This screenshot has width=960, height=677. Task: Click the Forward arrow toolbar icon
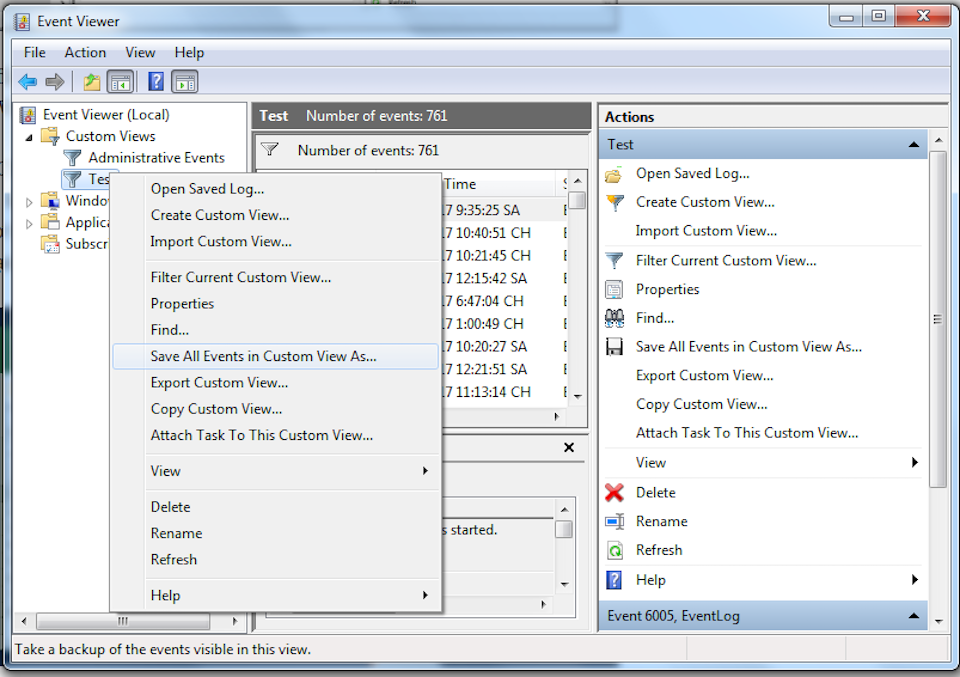coord(55,81)
